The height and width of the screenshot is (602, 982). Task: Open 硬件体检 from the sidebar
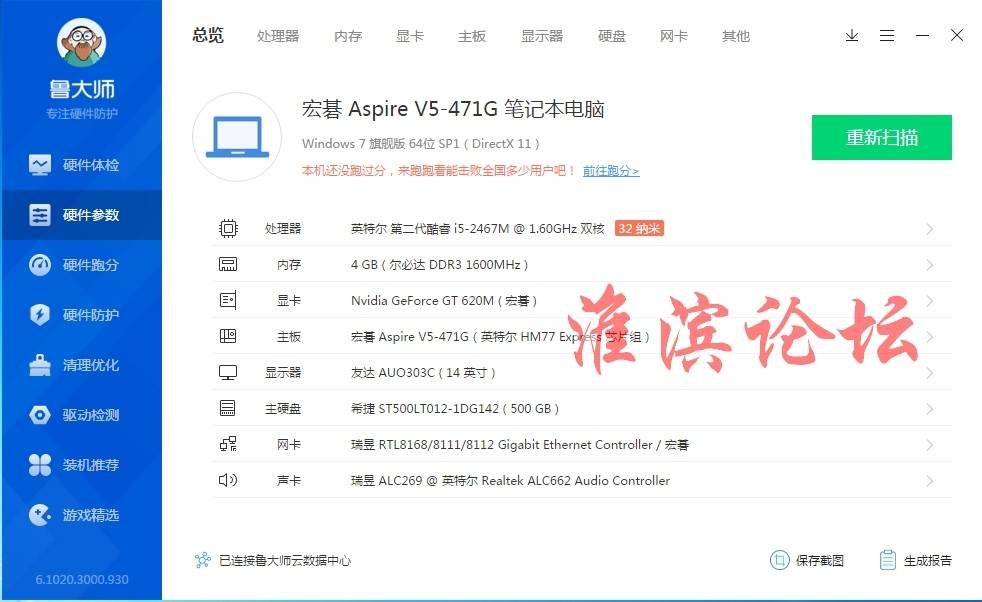pos(81,165)
